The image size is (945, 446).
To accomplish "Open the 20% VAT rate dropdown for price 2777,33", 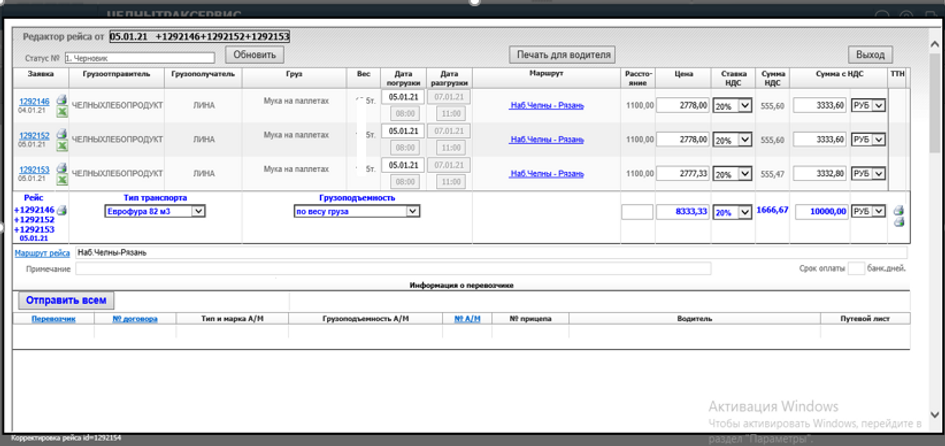I will point(732,174).
